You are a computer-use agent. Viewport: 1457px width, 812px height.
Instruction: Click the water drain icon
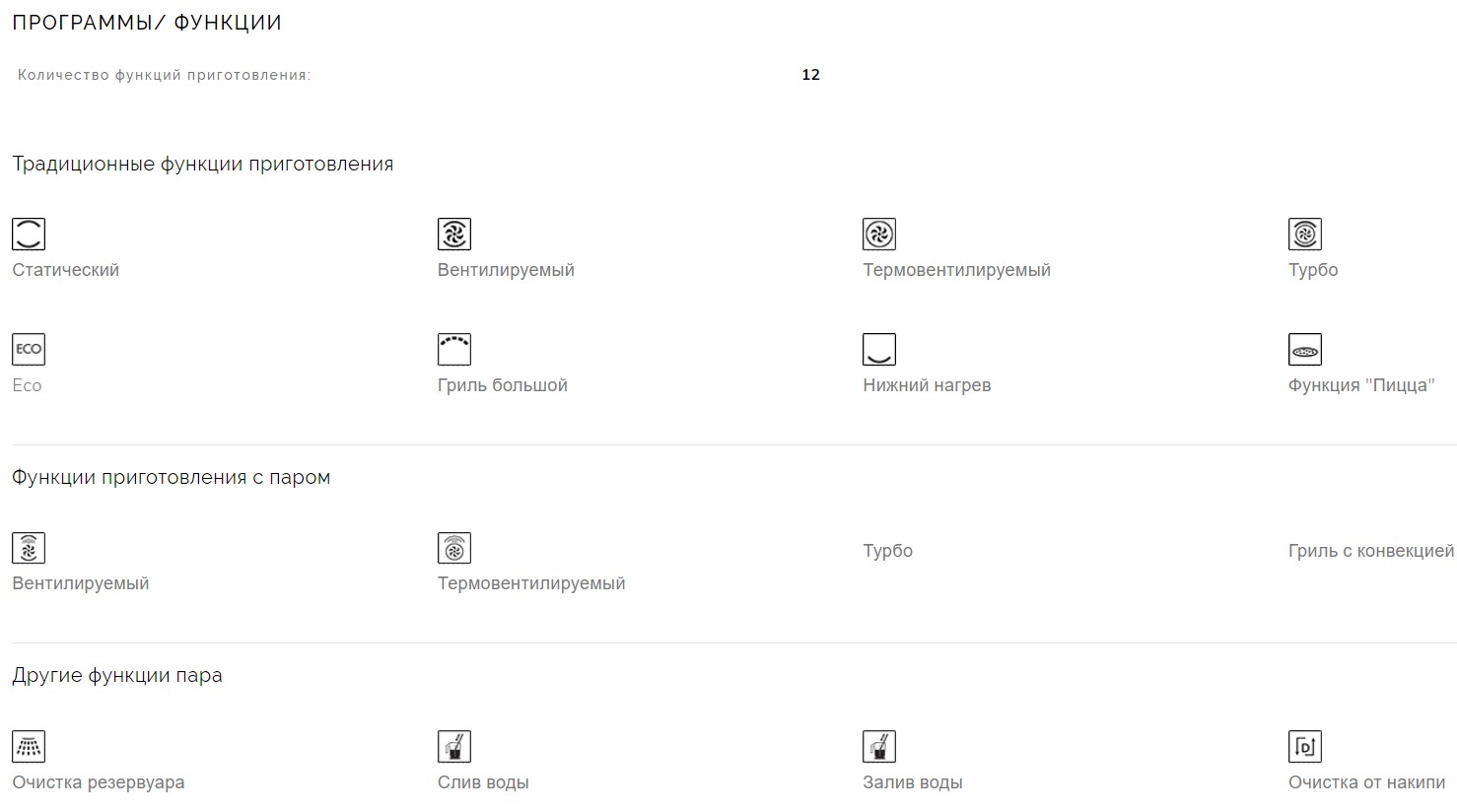(x=454, y=747)
